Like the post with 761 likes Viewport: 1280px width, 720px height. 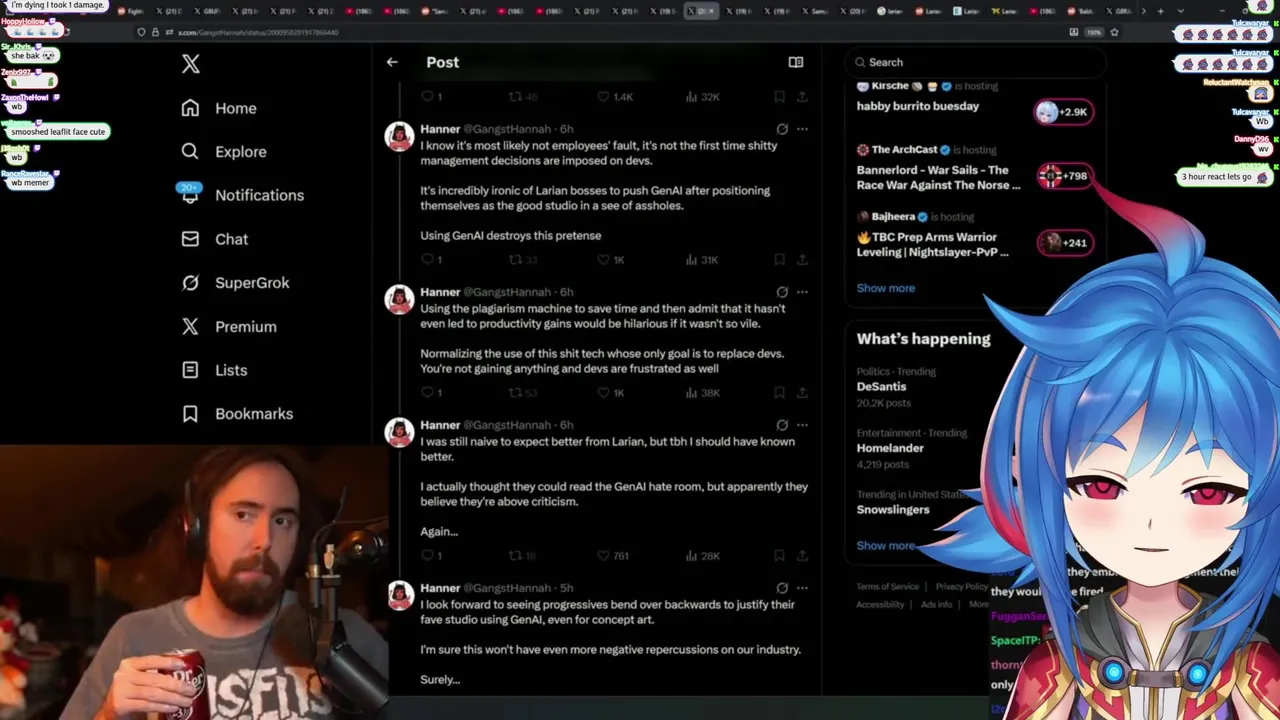pos(613,556)
